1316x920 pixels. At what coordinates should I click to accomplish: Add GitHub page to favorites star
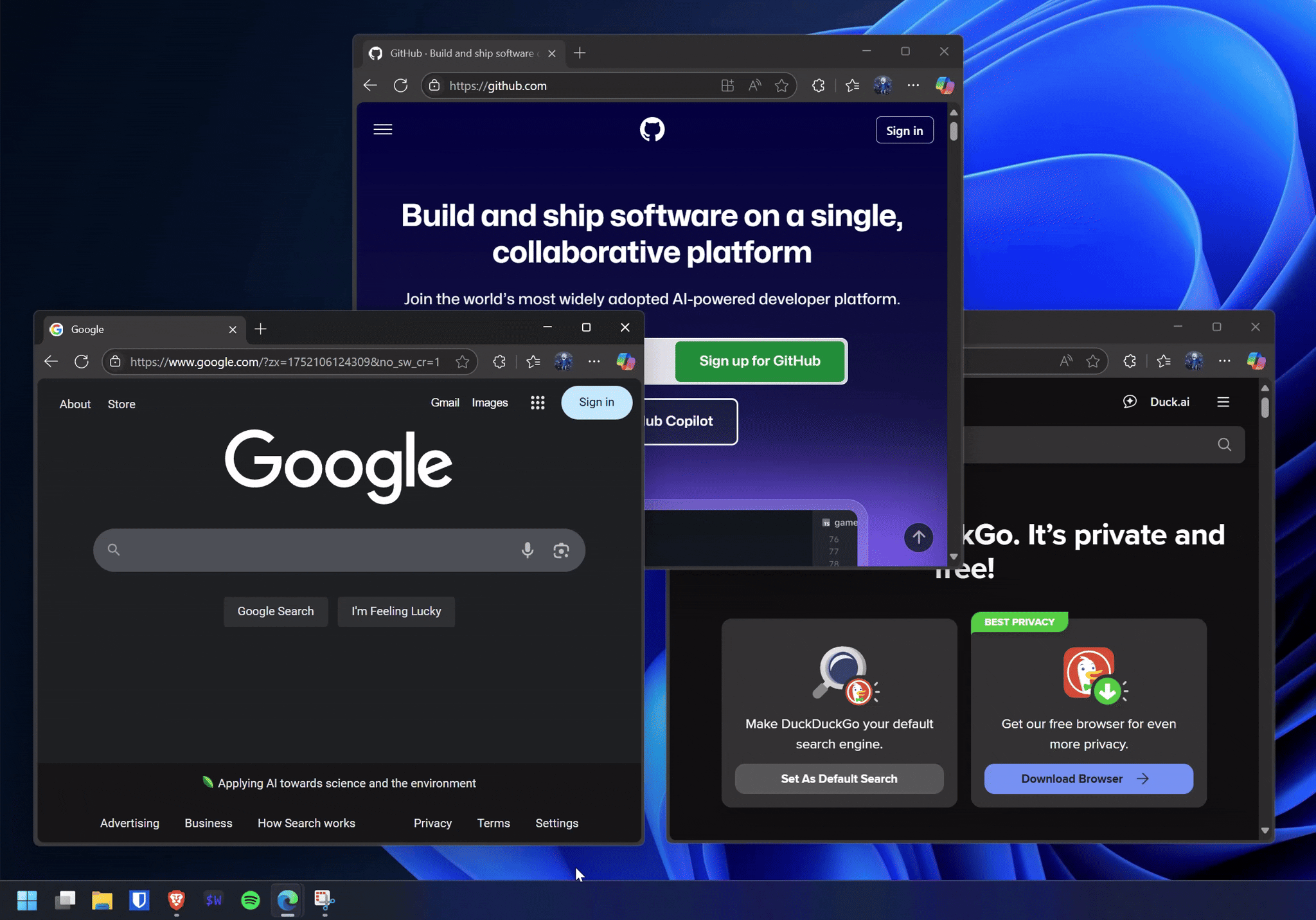[x=781, y=86]
